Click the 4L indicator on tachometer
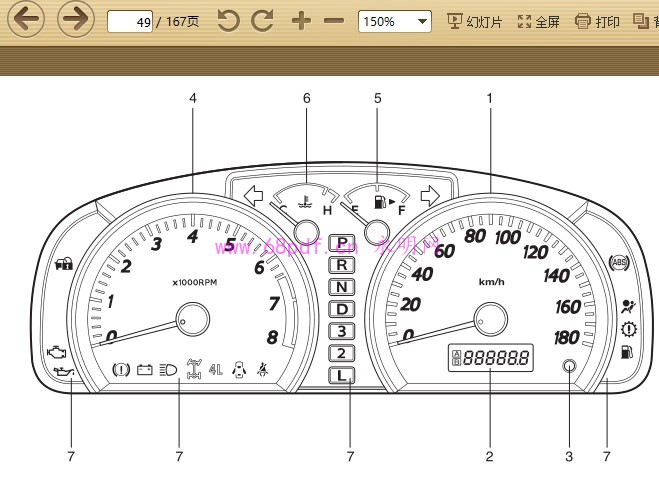The height and width of the screenshot is (488, 659). (216, 369)
